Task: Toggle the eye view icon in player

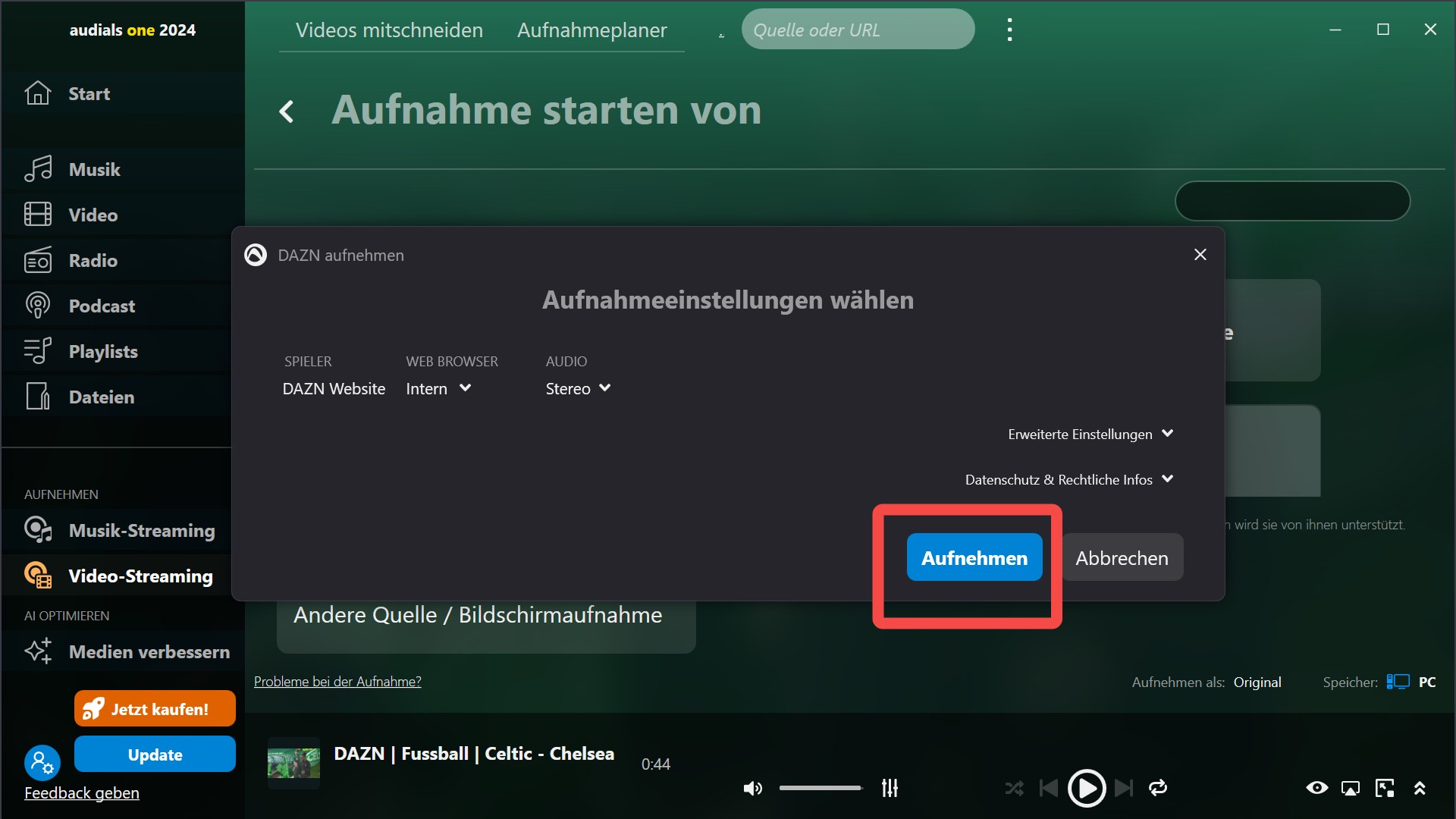Action: pos(1317,789)
